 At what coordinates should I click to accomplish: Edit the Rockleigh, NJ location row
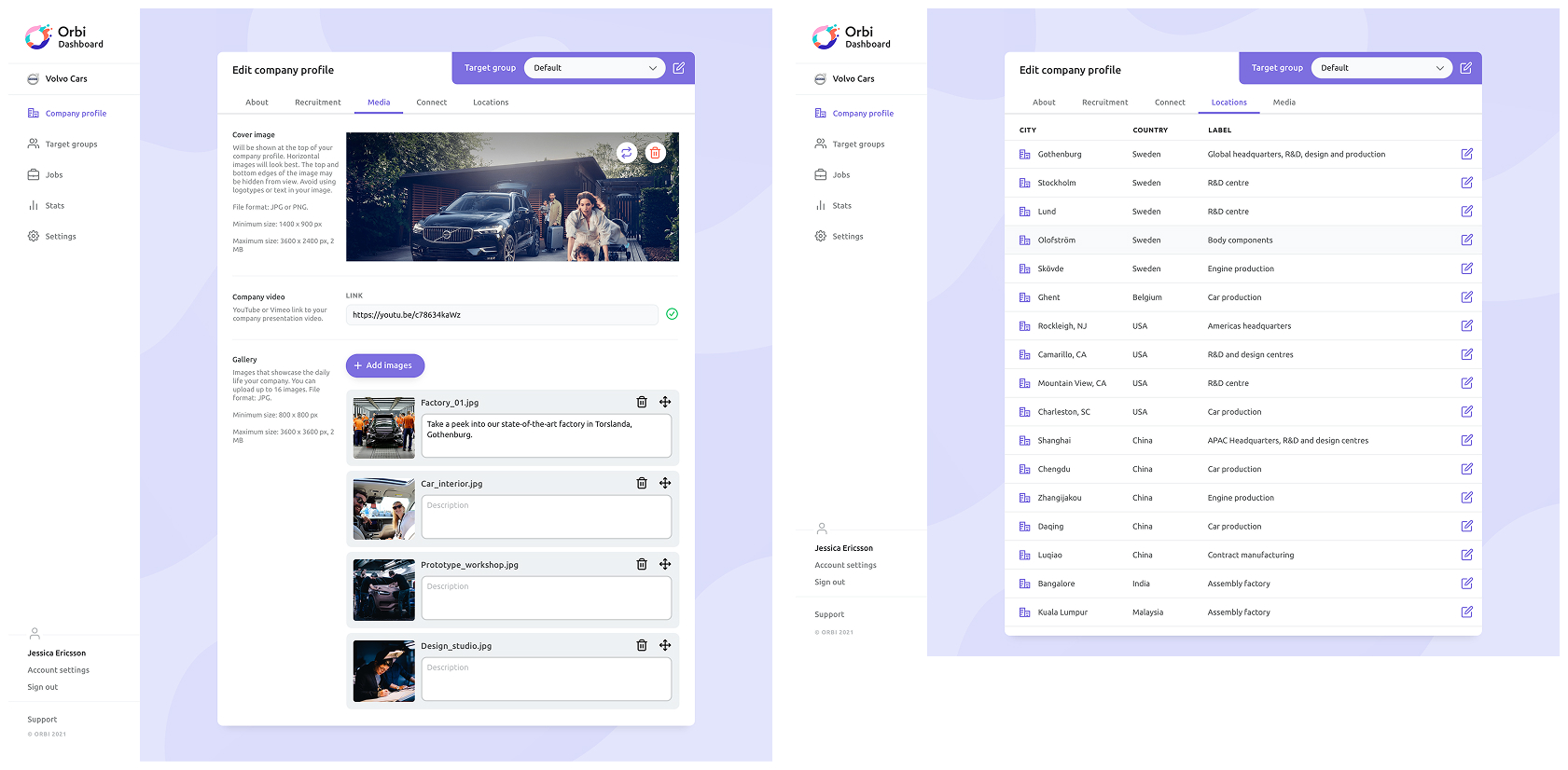point(1467,325)
